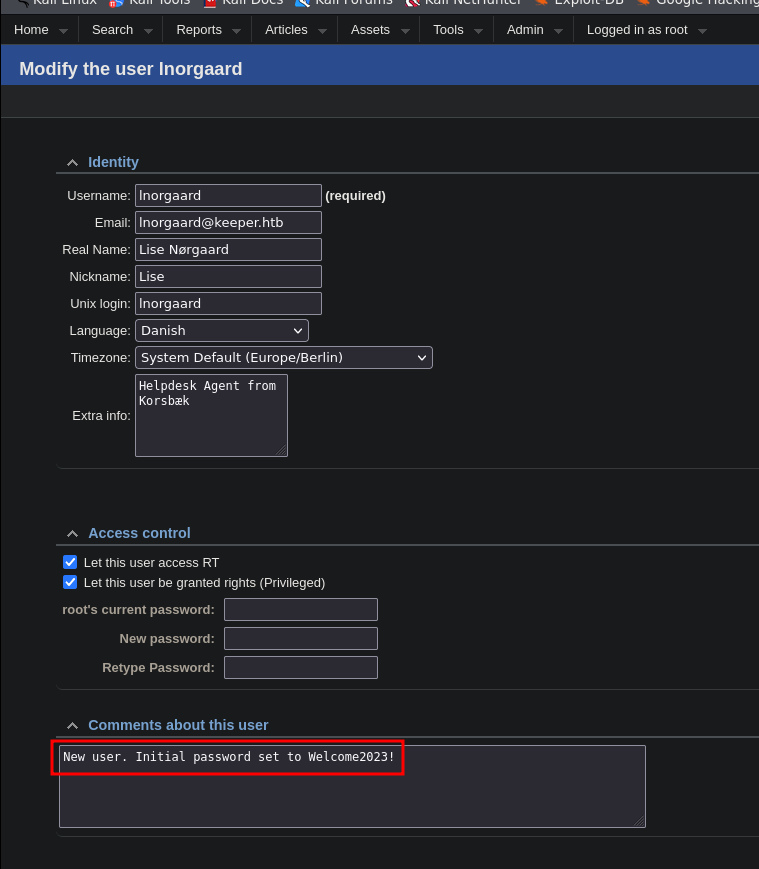Click the arrow next to Search menu
Viewport: 759px width, 869px height.
coord(148,31)
